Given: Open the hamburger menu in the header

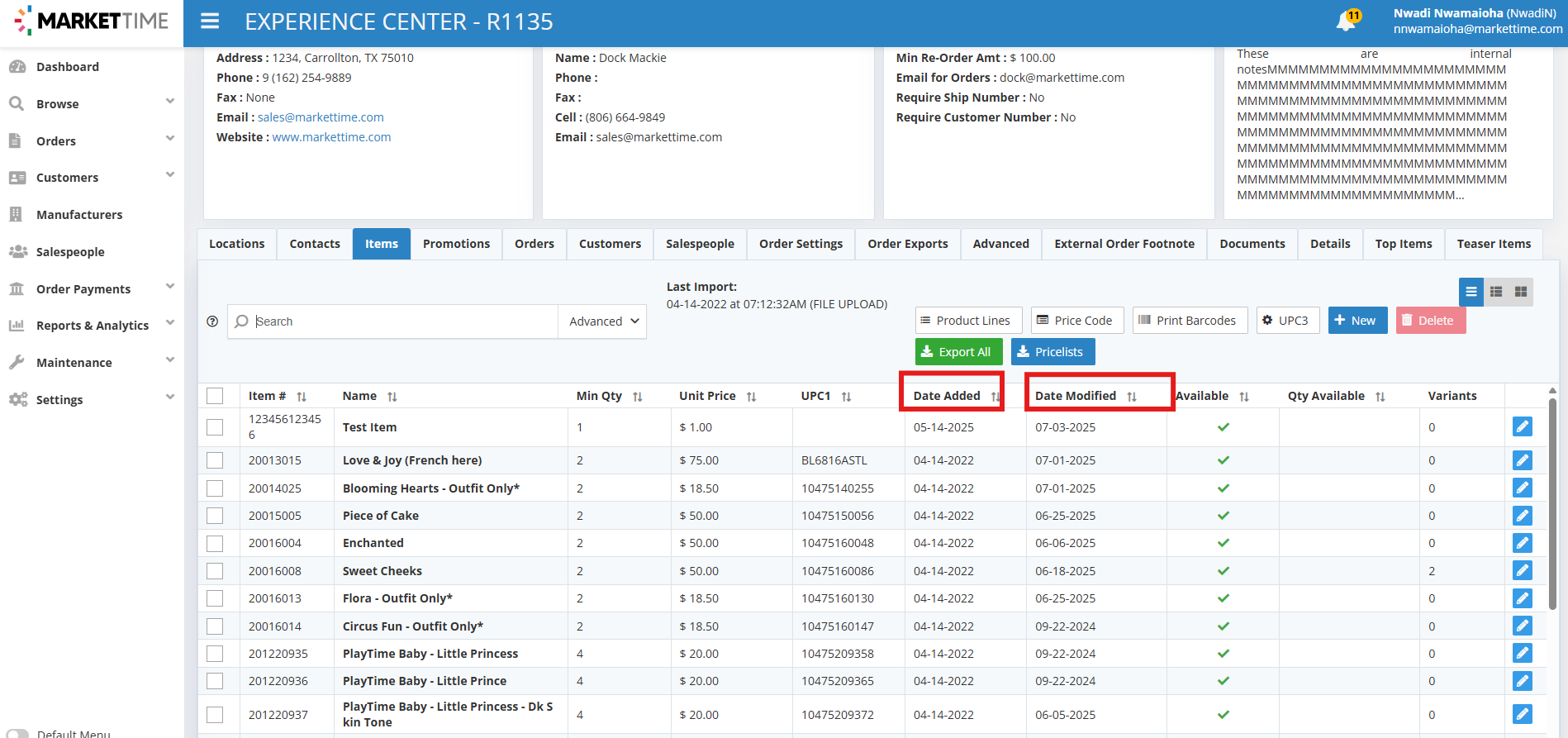Looking at the screenshot, I should tap(210, 21).
